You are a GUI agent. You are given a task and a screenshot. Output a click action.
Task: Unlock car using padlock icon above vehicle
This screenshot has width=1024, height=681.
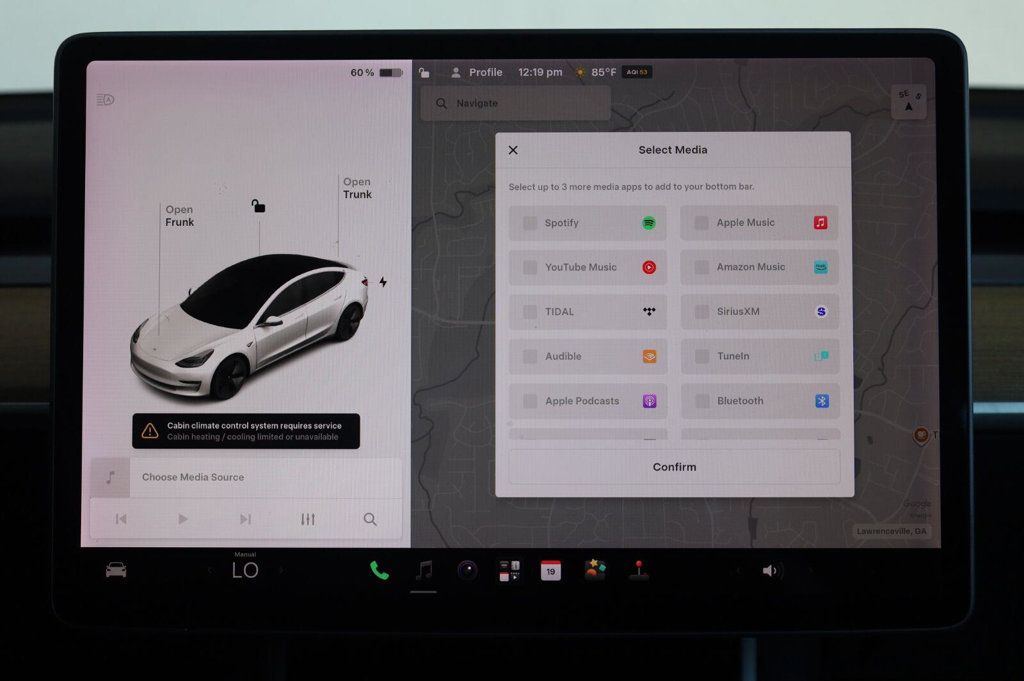tap(259, 206)
